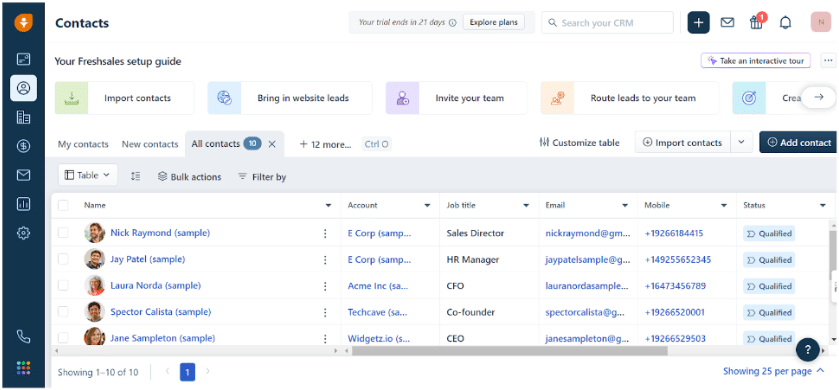839x390 pixels.
Task: Check the Spector Calista row checkbox
Action: click(63, 311)
